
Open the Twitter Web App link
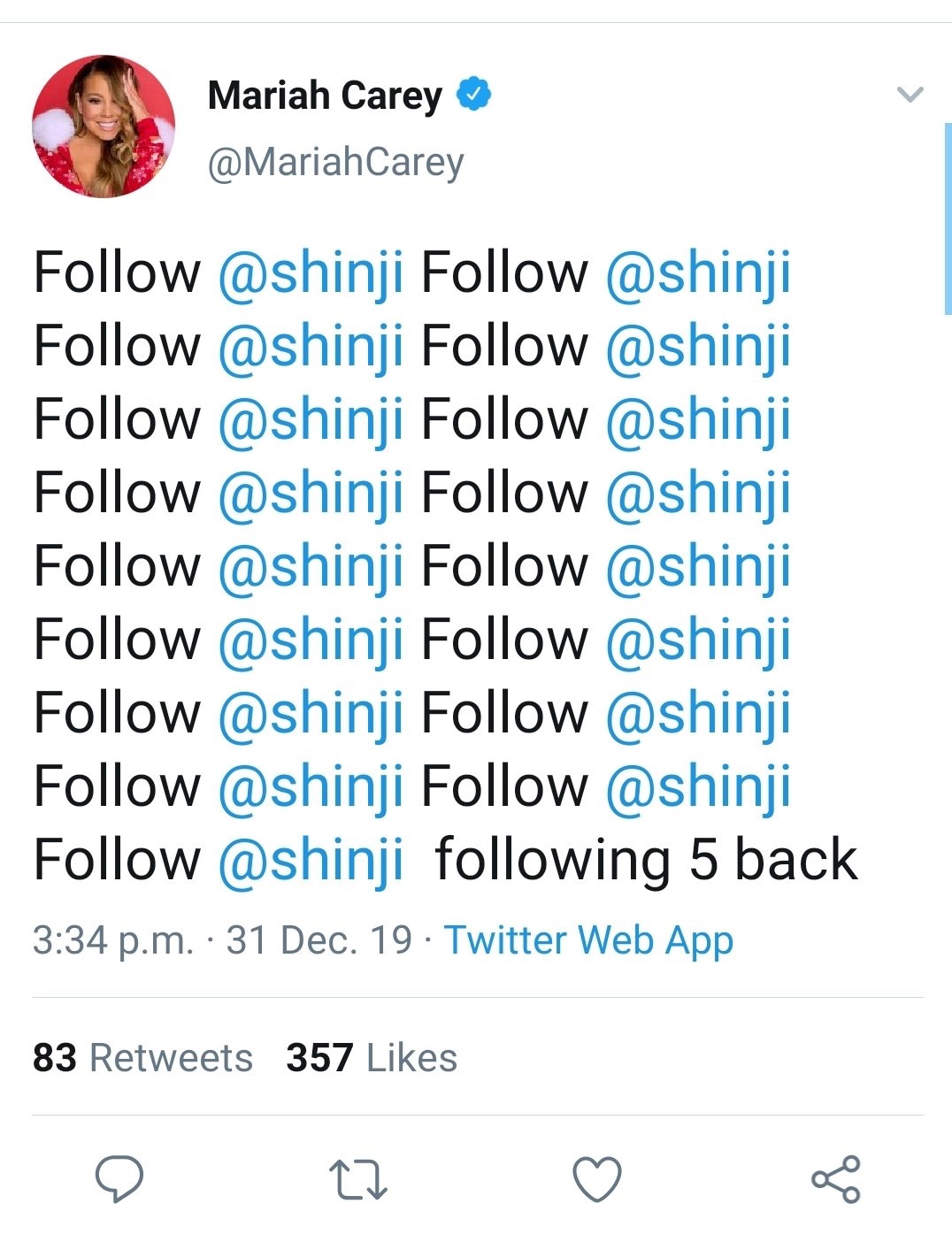tap(588, 939)
